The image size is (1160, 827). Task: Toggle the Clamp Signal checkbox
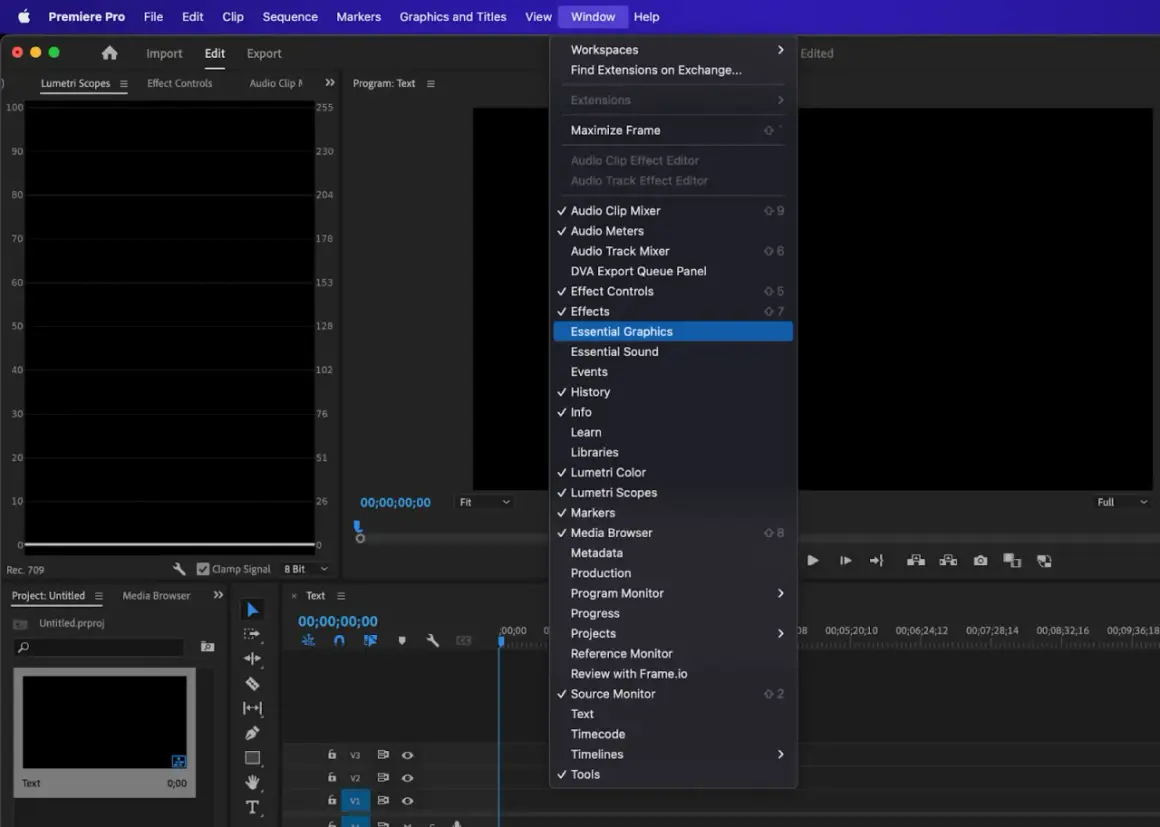(x=203, y=569)
